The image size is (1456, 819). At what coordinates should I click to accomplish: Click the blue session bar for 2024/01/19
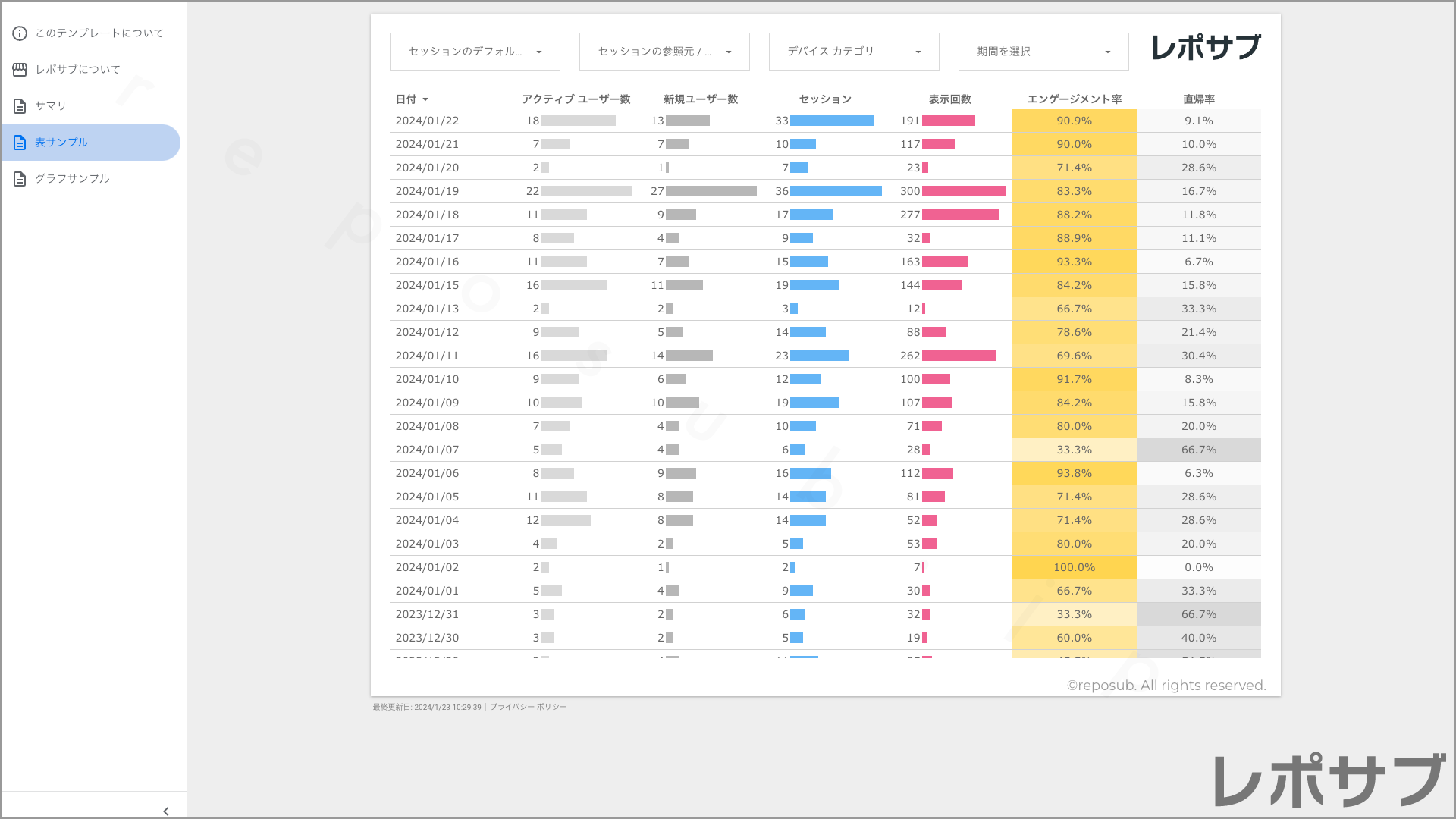[x=836, y=191]
